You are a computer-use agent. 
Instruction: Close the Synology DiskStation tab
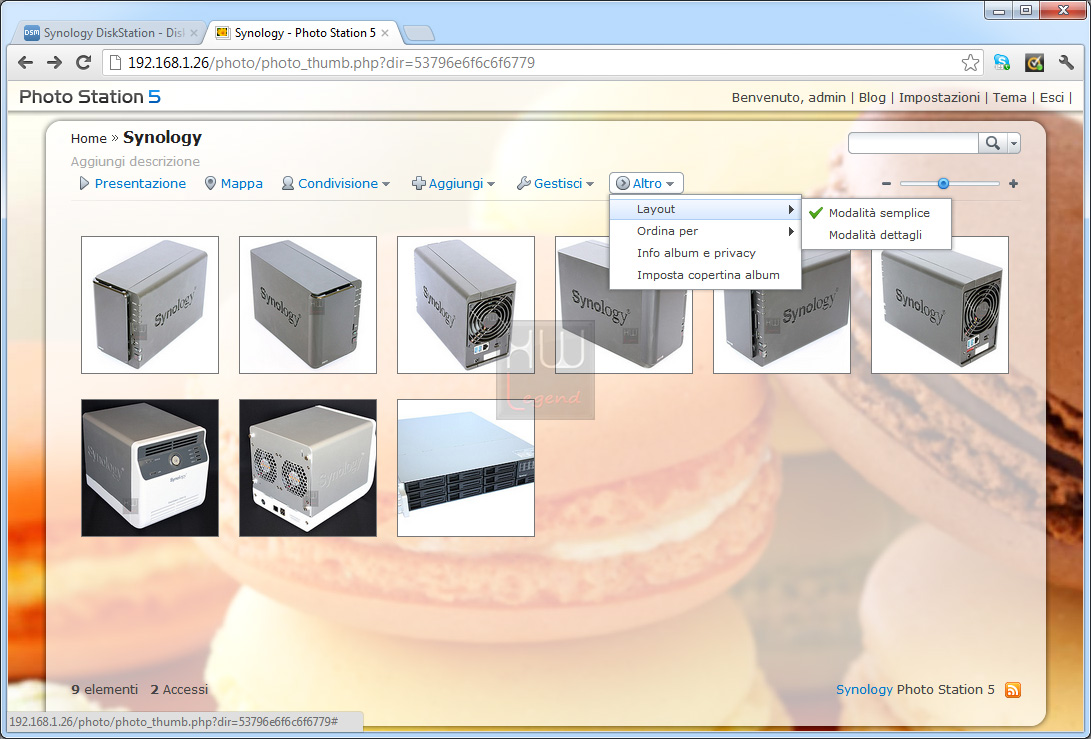(194, 33)
